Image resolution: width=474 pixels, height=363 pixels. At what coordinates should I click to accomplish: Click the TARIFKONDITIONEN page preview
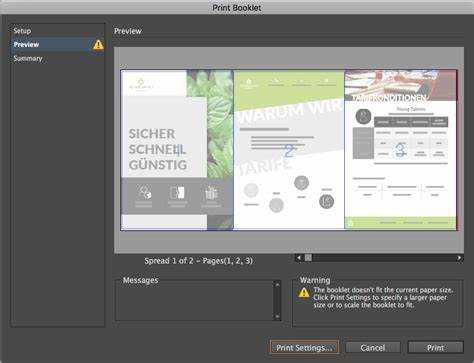(x=400, y=150)
